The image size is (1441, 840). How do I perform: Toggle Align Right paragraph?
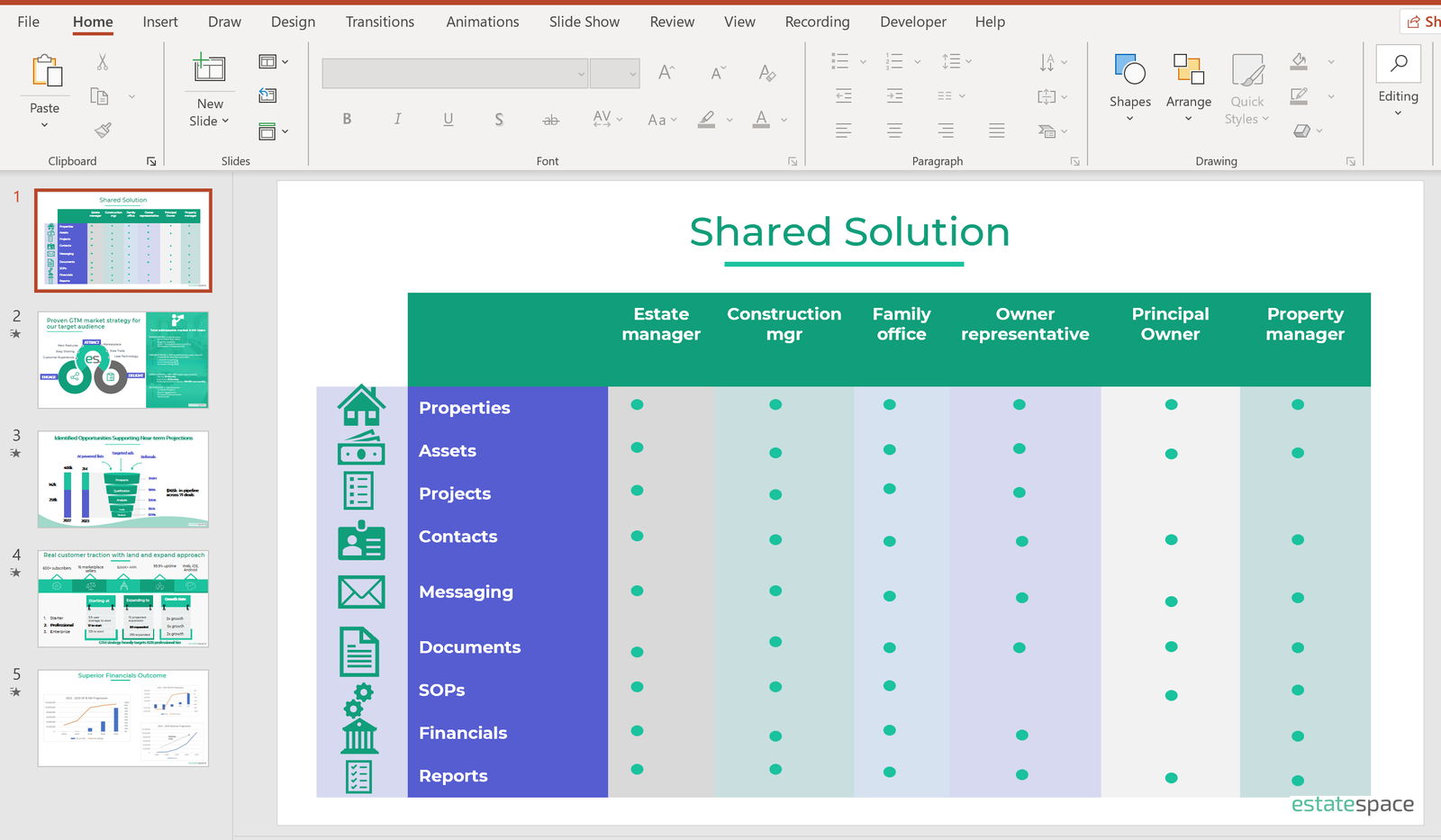click(946, 131)
